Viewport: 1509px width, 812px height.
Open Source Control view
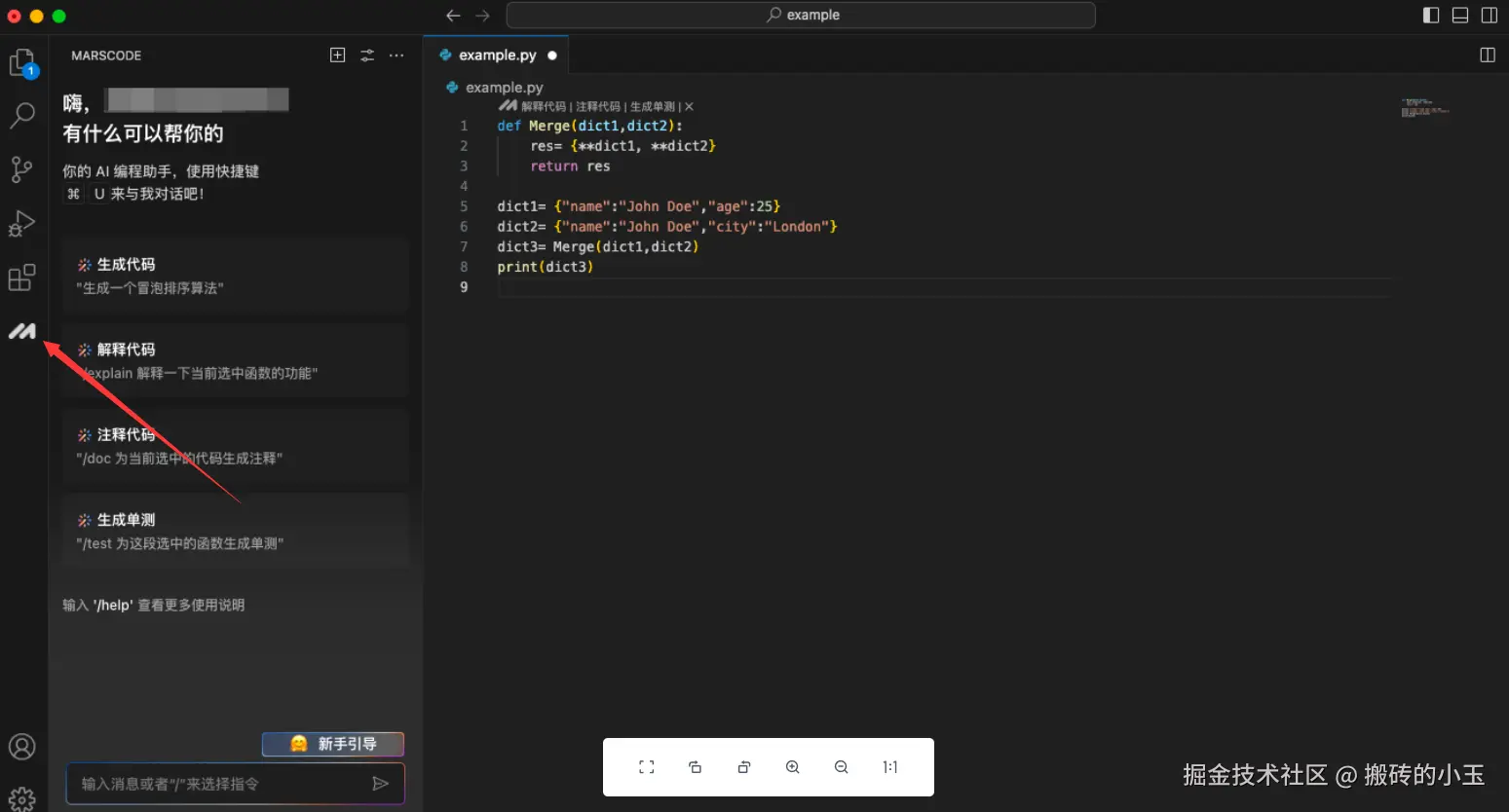click(x=21, y=169)
